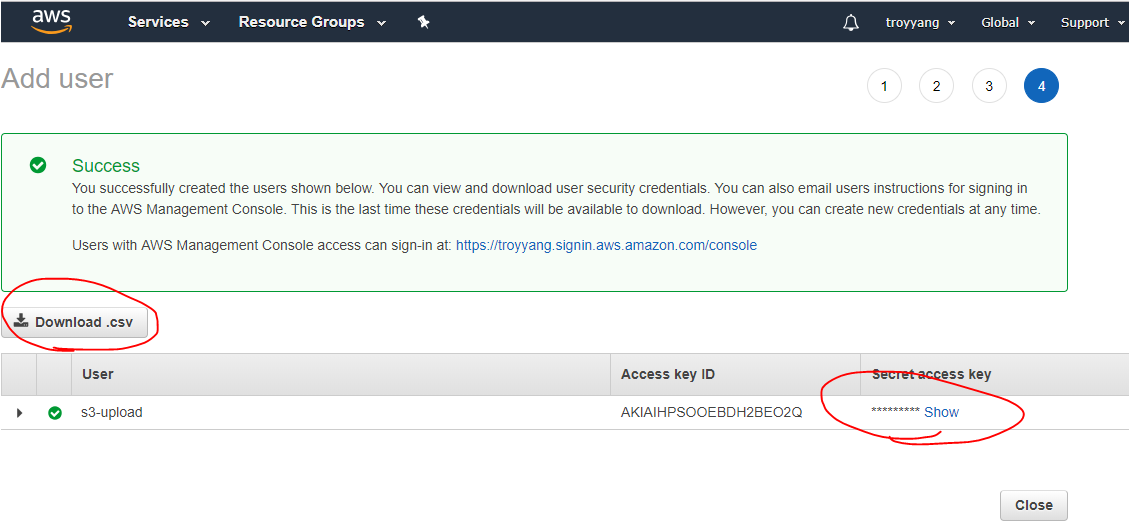Click the User column header
Image resolution: width=1129 pixels, height=529 pixels.
point(98,374)
